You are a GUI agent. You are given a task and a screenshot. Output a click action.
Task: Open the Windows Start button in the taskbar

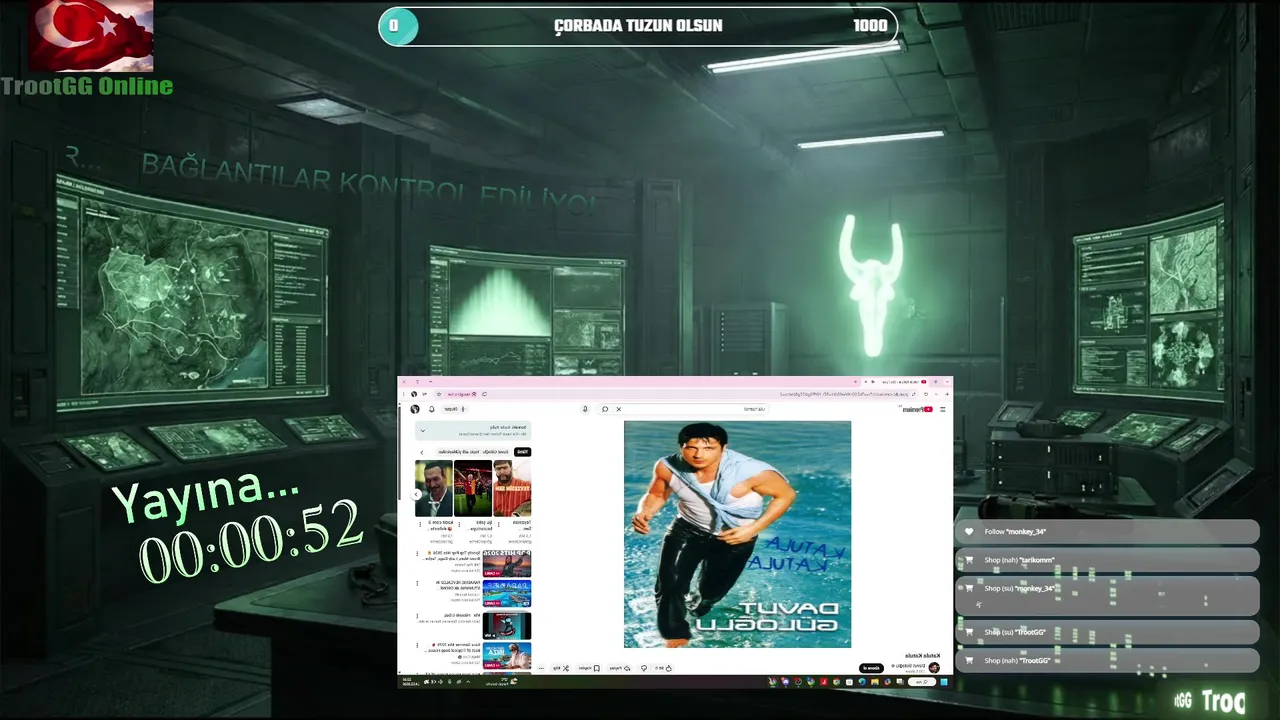(946, 682)
